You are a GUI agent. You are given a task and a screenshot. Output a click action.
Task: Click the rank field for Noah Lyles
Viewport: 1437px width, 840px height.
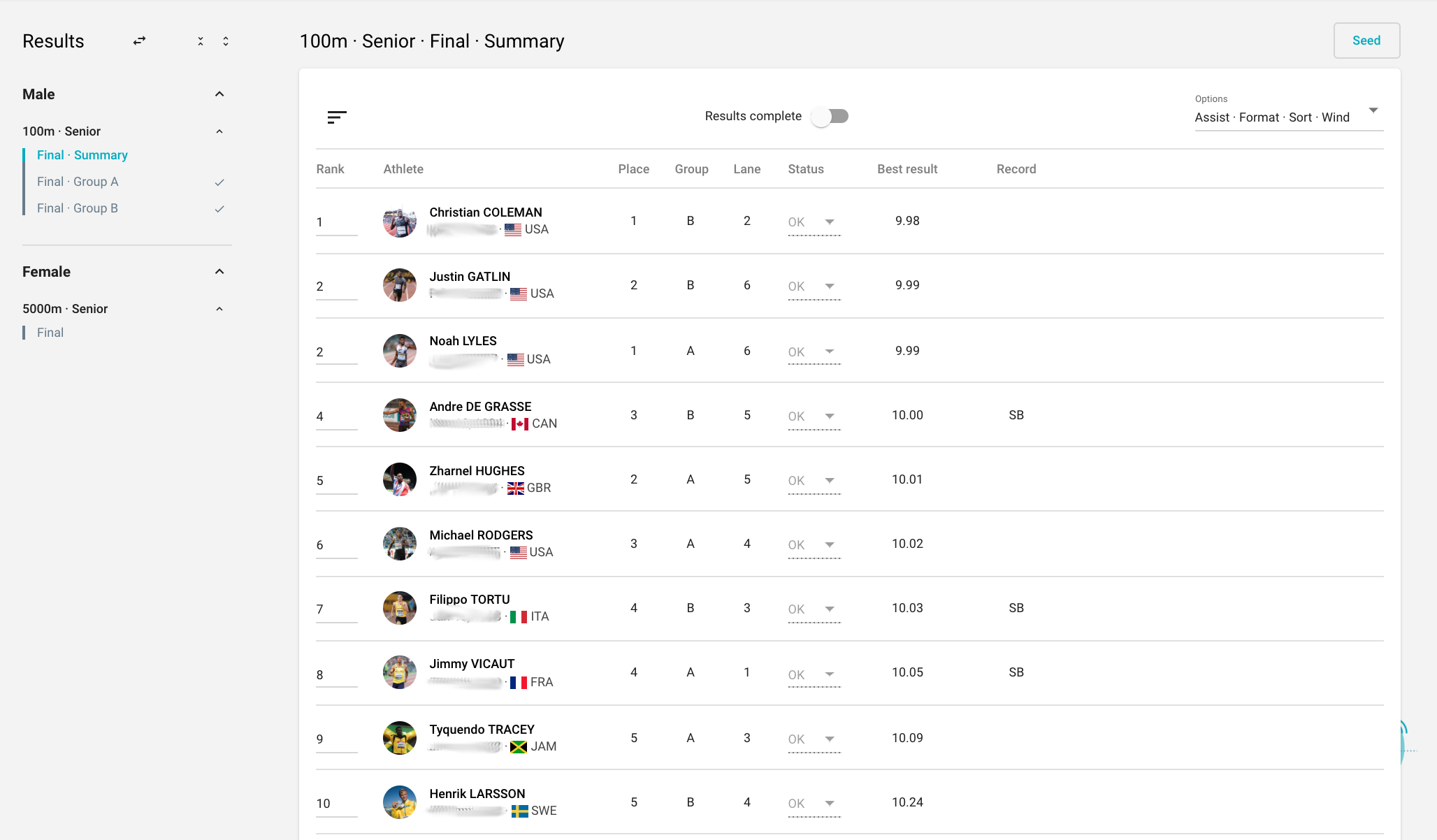[x=336, y=352]
